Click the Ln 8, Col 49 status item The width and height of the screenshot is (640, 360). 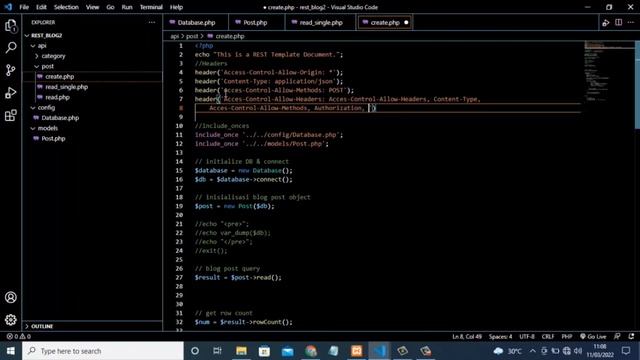pyautogui.click(x=467, y=336)
